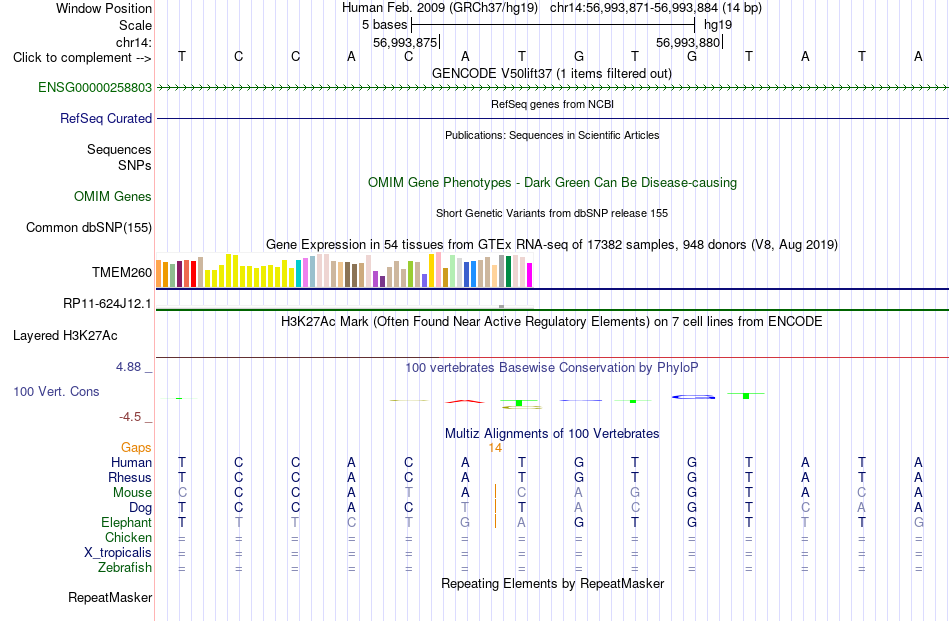This screenshot has width=950, height=621.
Task: Click the 56,993,875 position marker
Action: coord(405,42)
